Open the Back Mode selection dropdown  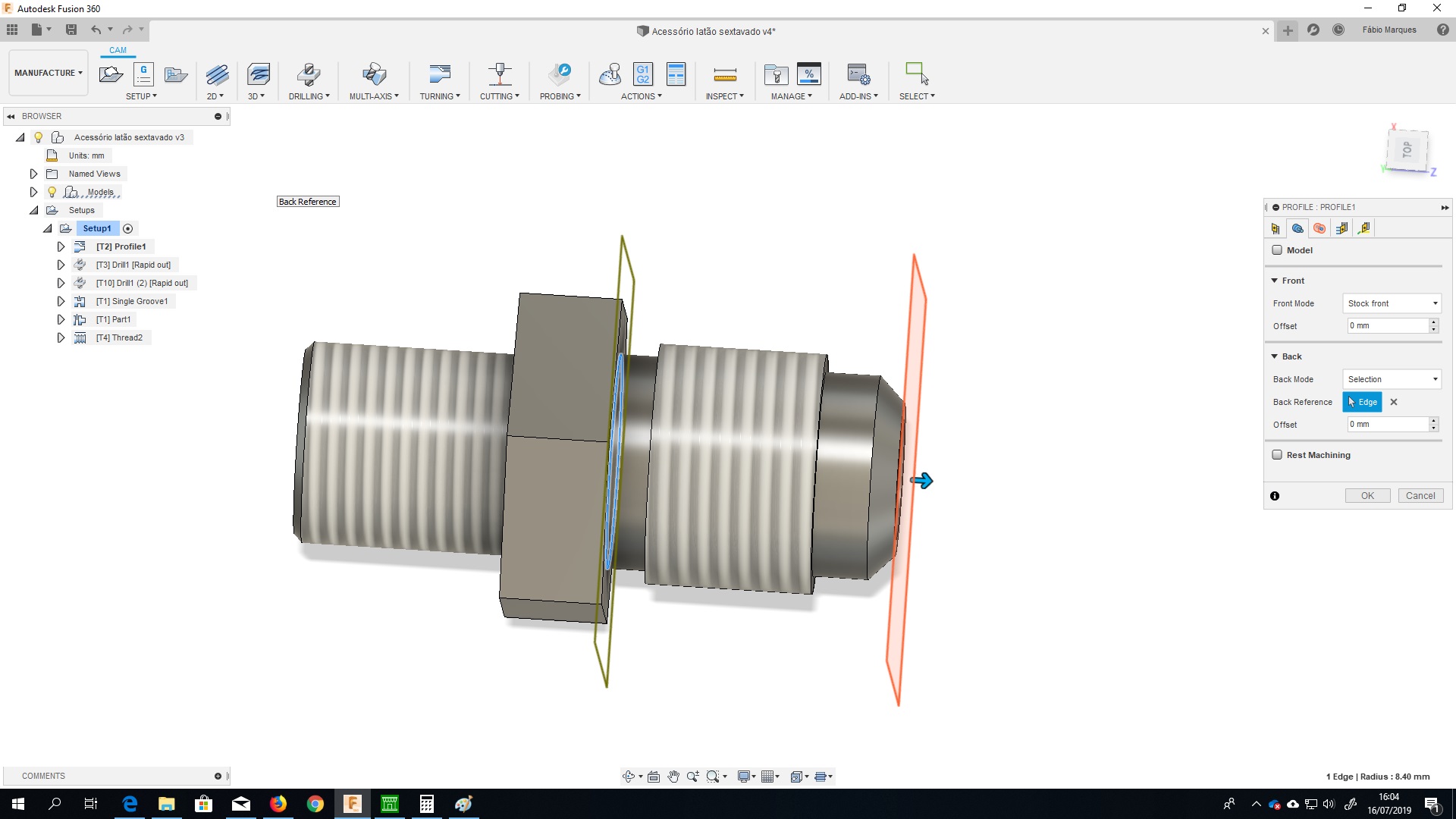(1392, 378)
